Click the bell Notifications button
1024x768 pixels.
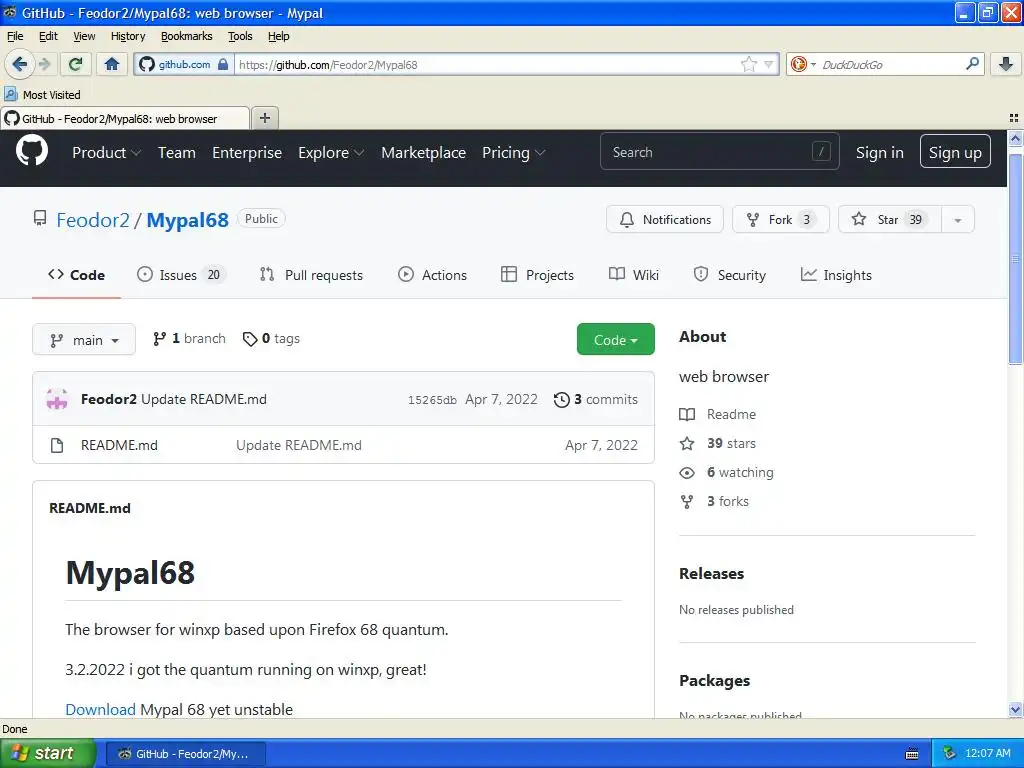pyautogui.click(x=665, y=219)
